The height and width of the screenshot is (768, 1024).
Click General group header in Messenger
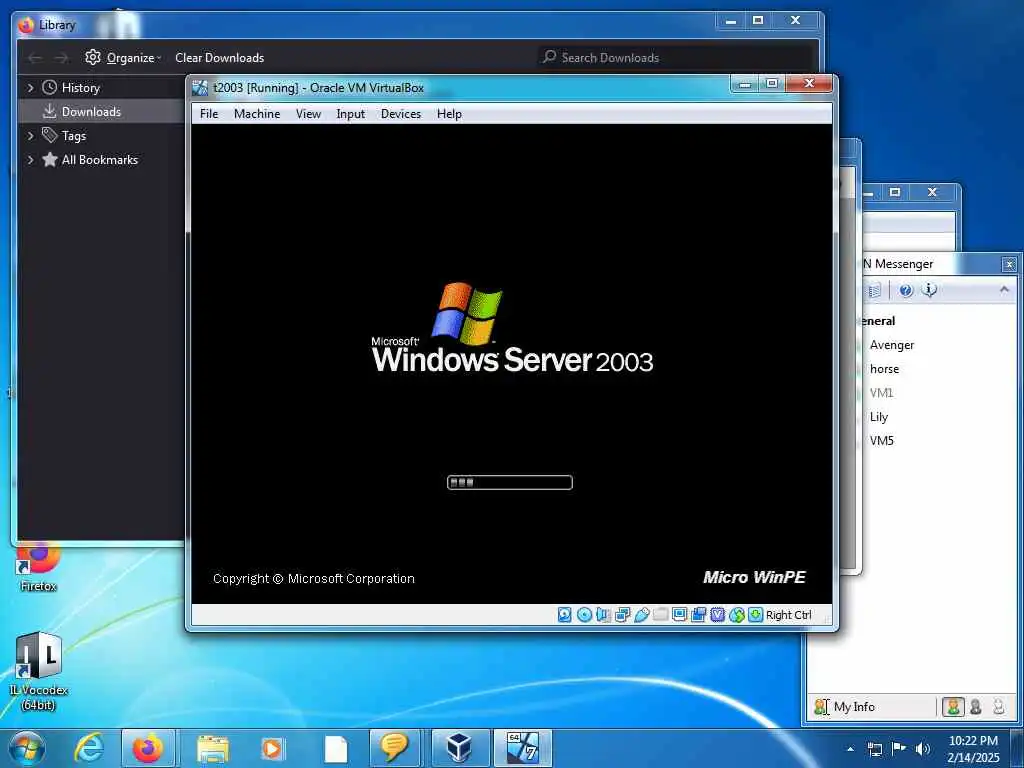(878, 321)
